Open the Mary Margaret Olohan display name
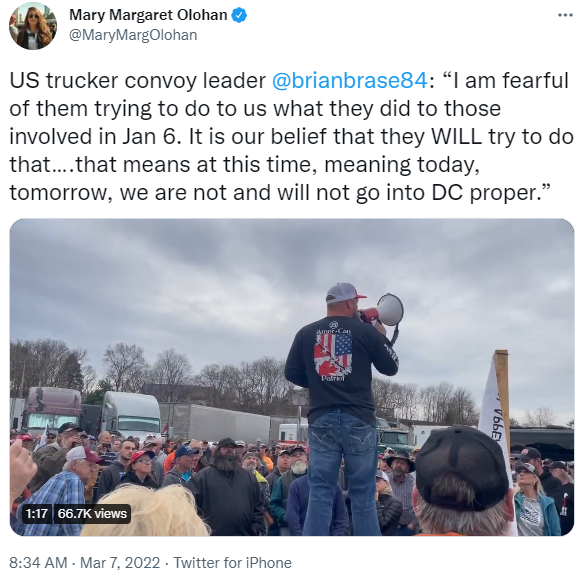The image size is (585, 575). click(148, 15)
